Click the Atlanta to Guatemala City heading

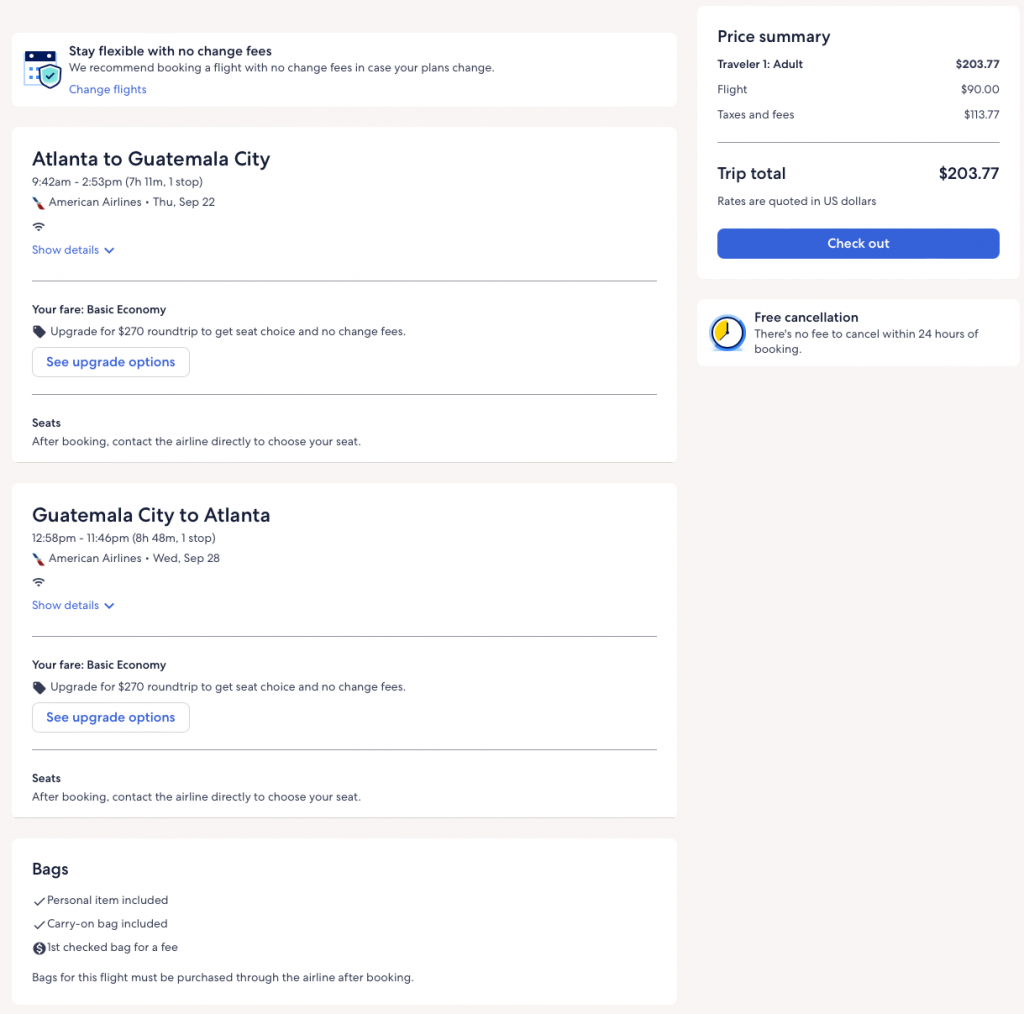click(x=151, y=159)
